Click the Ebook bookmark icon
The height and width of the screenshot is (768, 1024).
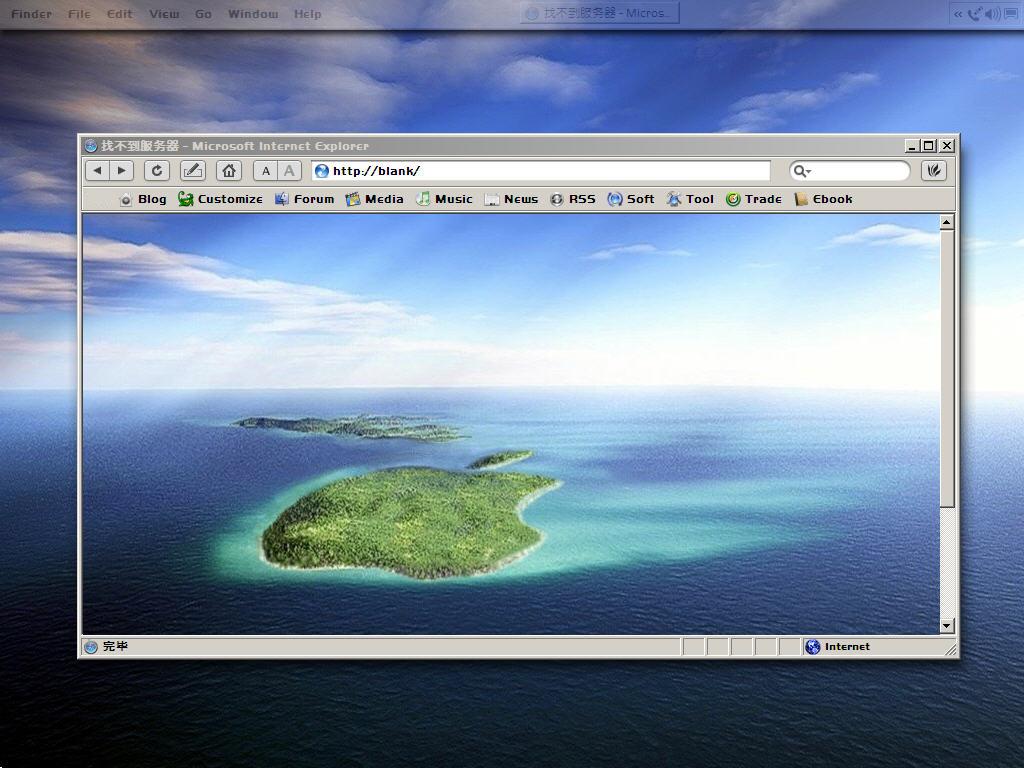[x=801, y=199]
